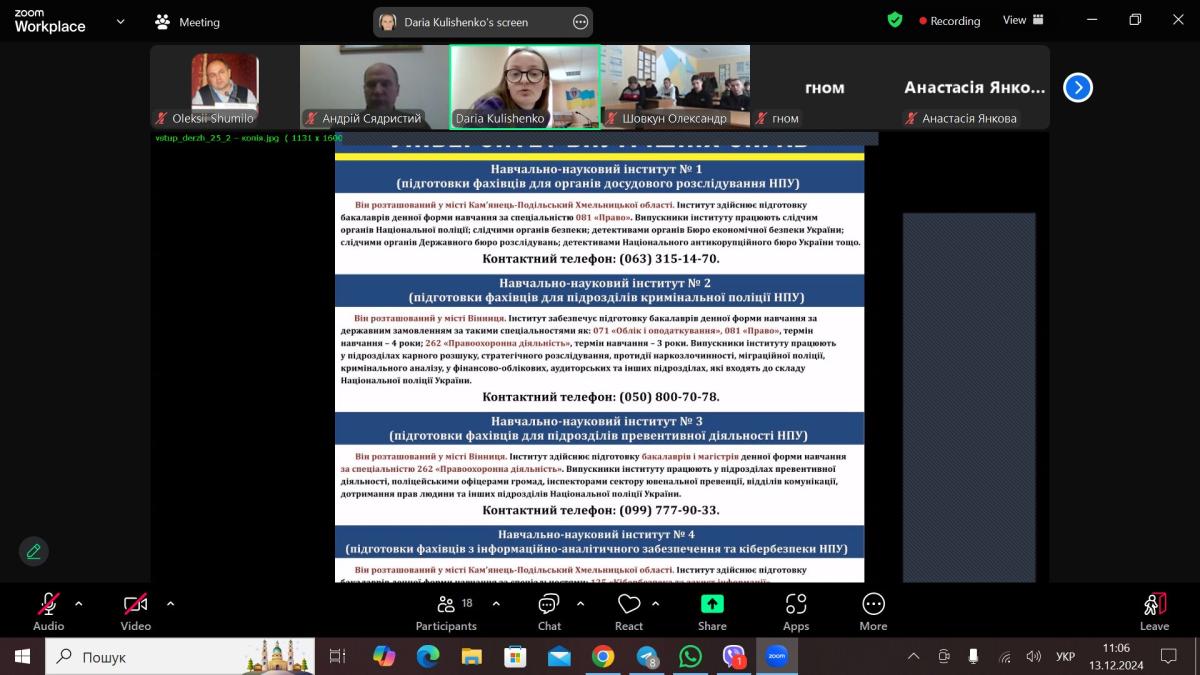Open the shared screen options ellipsis

[580, 22]
